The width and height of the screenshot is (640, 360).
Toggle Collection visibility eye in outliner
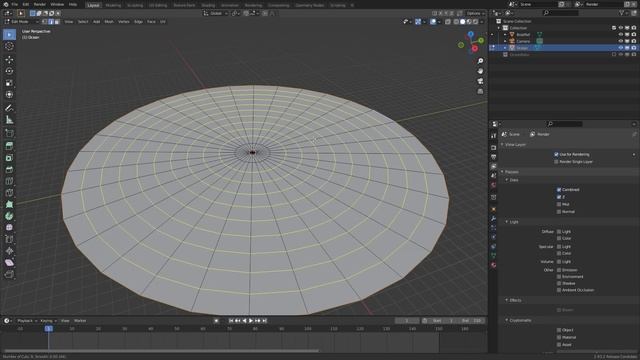coord(621,28)
